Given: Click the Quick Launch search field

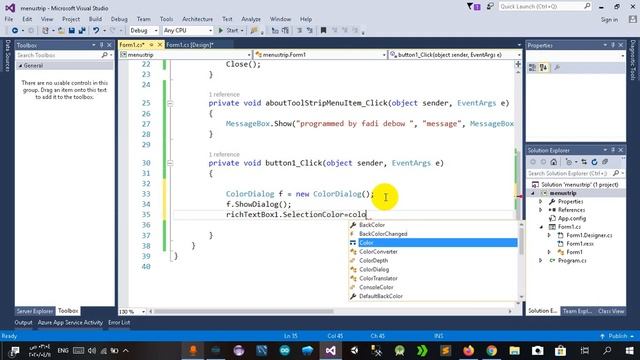Looking at the screenshot, I should pyautogui.click(x=545, y=7).
